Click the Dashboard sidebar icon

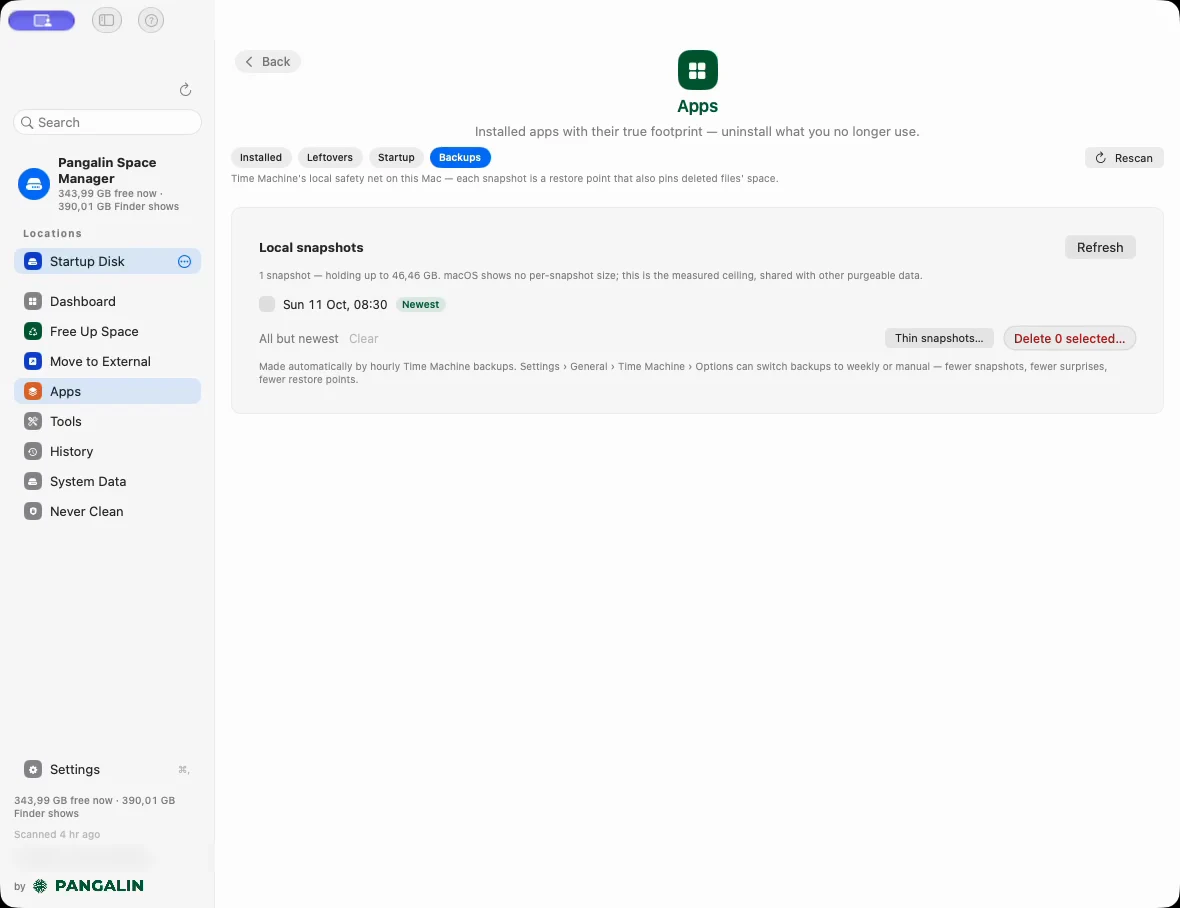[32, 301]
